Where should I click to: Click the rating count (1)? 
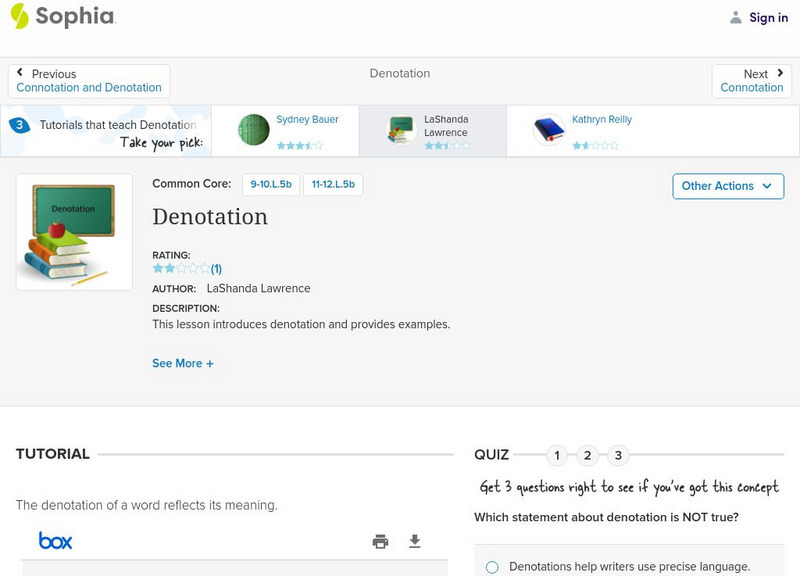pyautogui.click(x=216, y=269)
